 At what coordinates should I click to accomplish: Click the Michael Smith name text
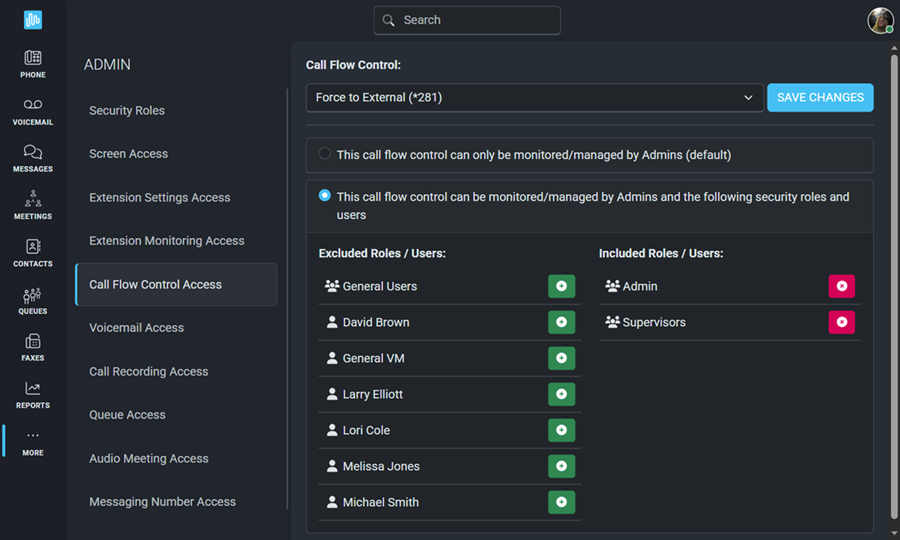click(381, 502)
